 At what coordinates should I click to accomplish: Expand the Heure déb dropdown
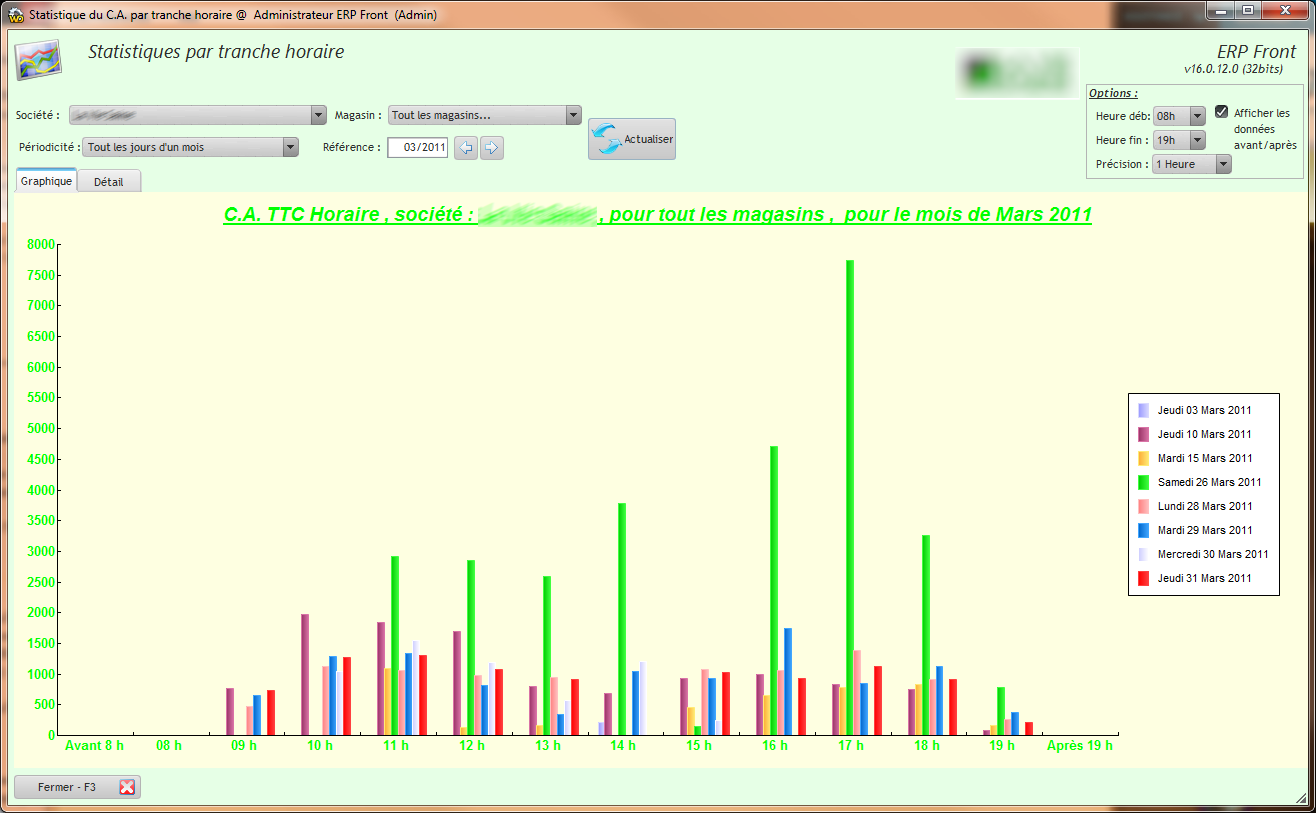pyautogui.click(x=1197, y=116)
